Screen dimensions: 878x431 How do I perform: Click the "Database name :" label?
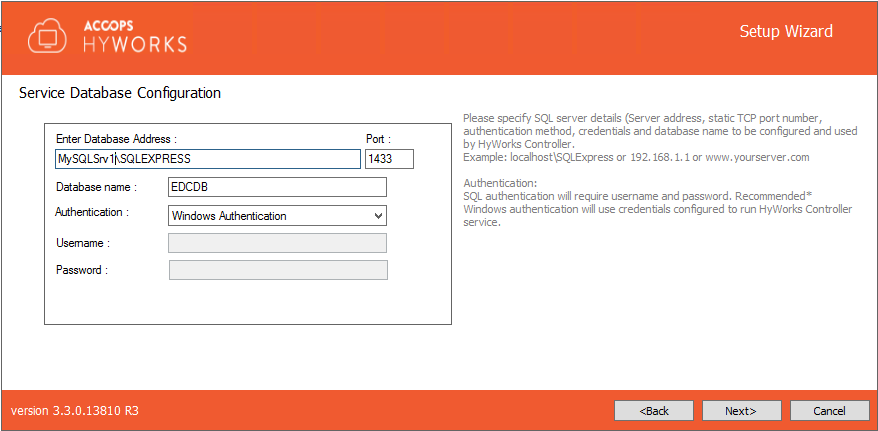(x=95, y=187)
